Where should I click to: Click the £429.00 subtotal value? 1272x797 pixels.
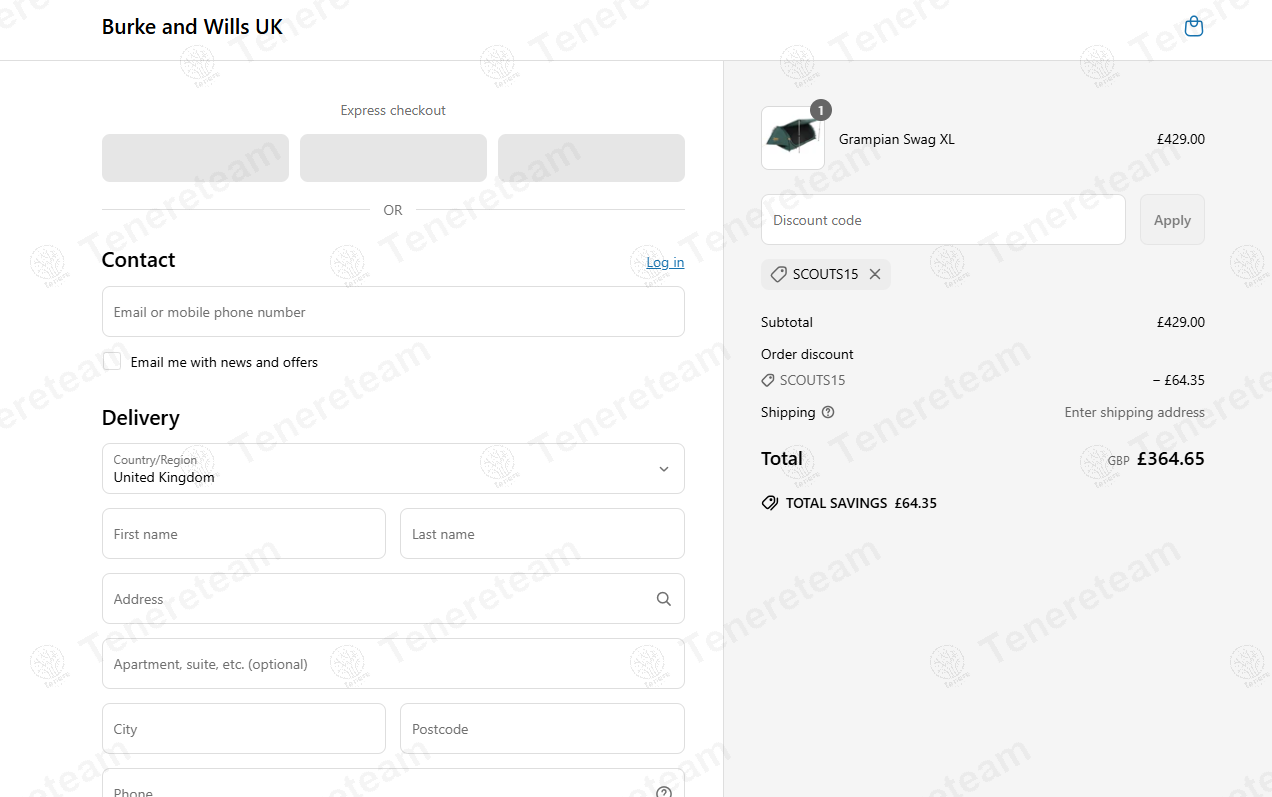coord(1181,322)
